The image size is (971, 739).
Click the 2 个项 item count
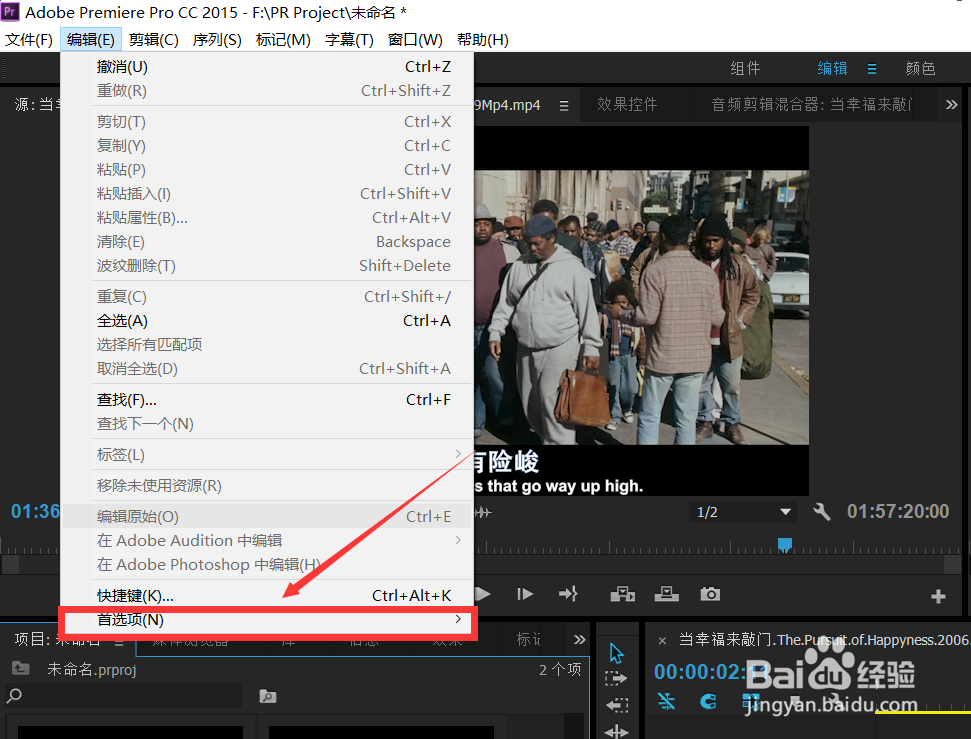(x=560, y=670)
